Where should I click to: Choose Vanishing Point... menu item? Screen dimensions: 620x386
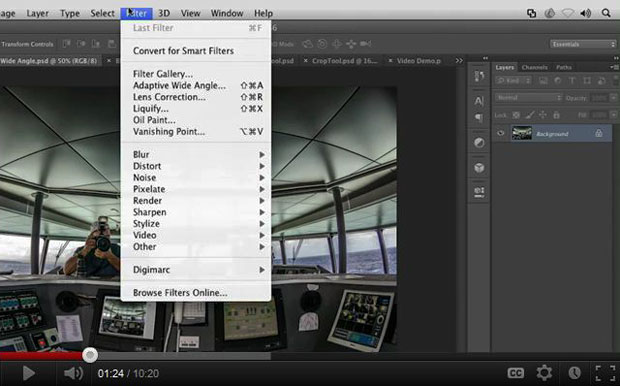(197, 131)
